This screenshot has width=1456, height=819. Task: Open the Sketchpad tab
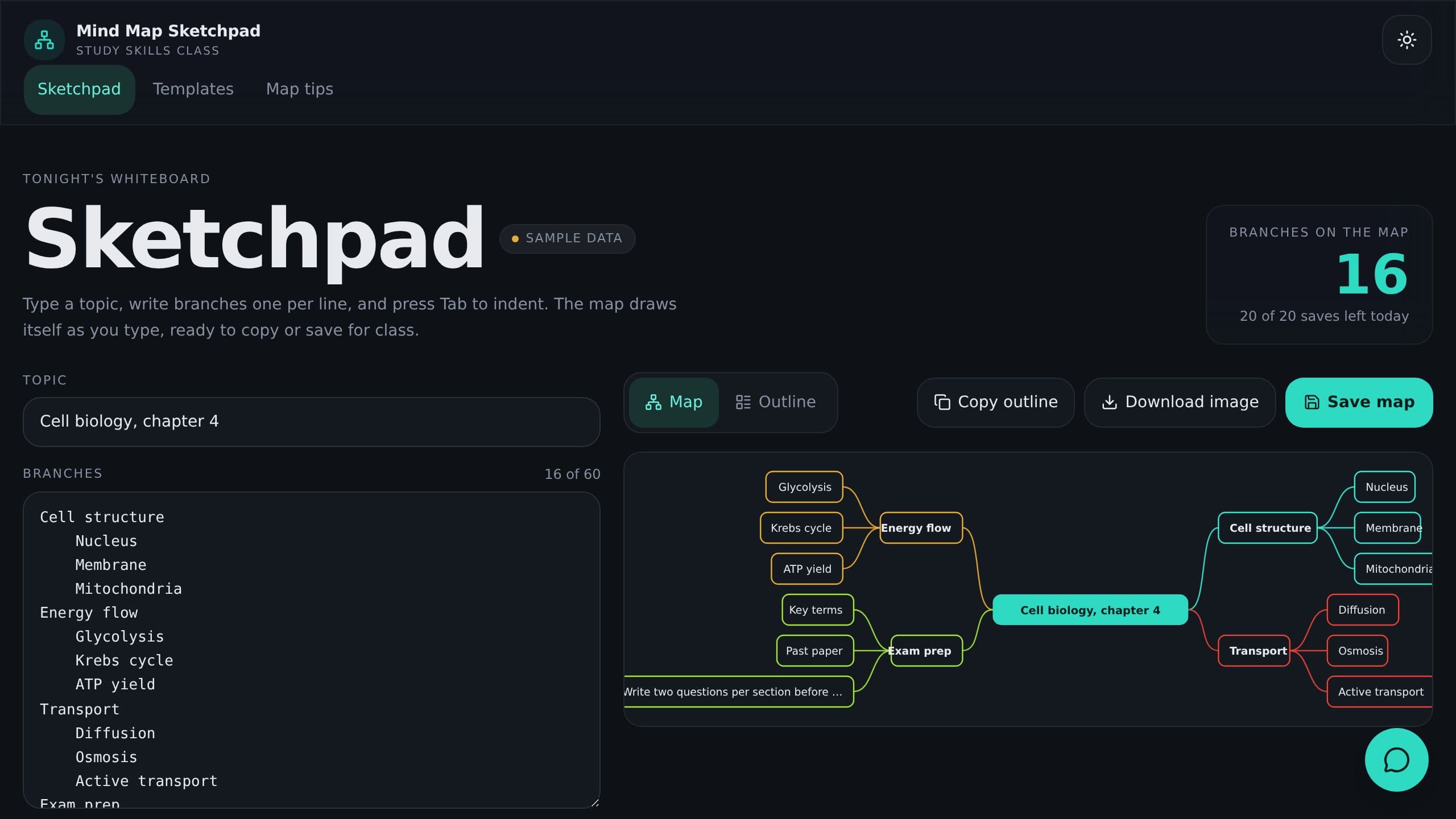click(x=79, y=89)
